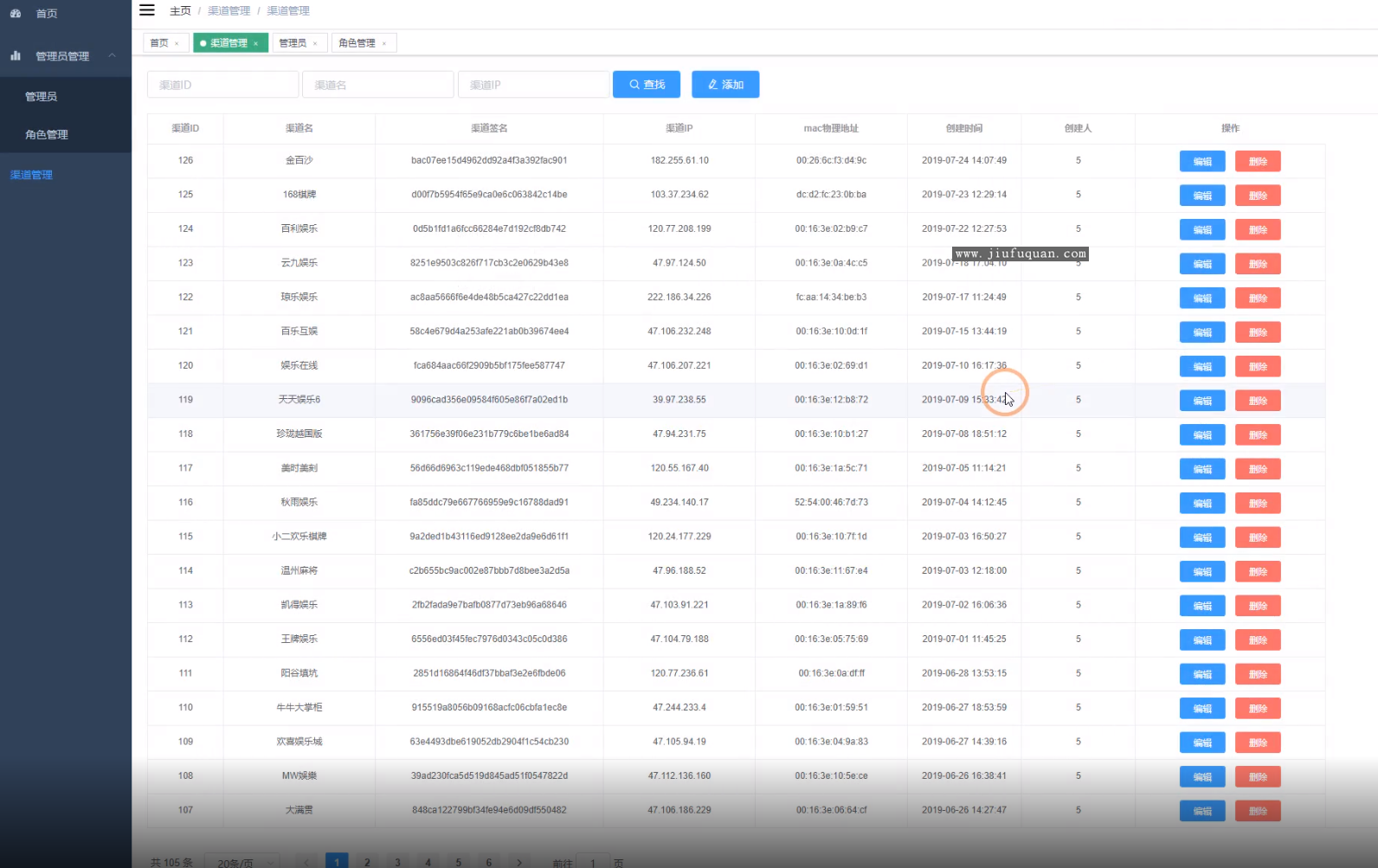Edit channel 125 168棋牌
Viewport: 1378px width, 868px height.
[1202, 196]
